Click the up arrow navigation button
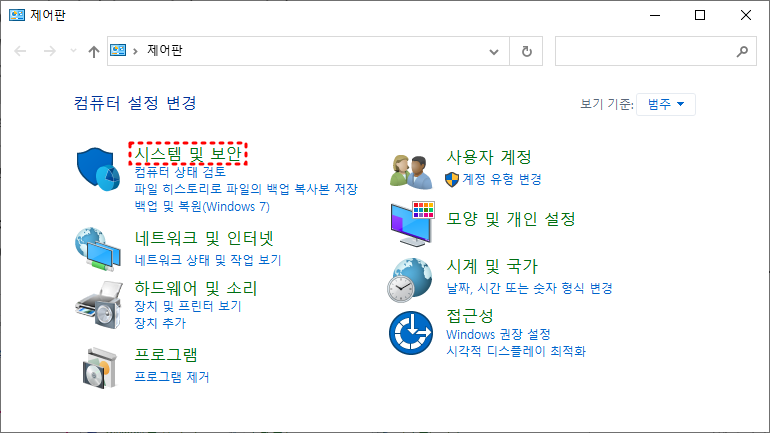This screenshot has width=770, height=433. coord(93,51)
